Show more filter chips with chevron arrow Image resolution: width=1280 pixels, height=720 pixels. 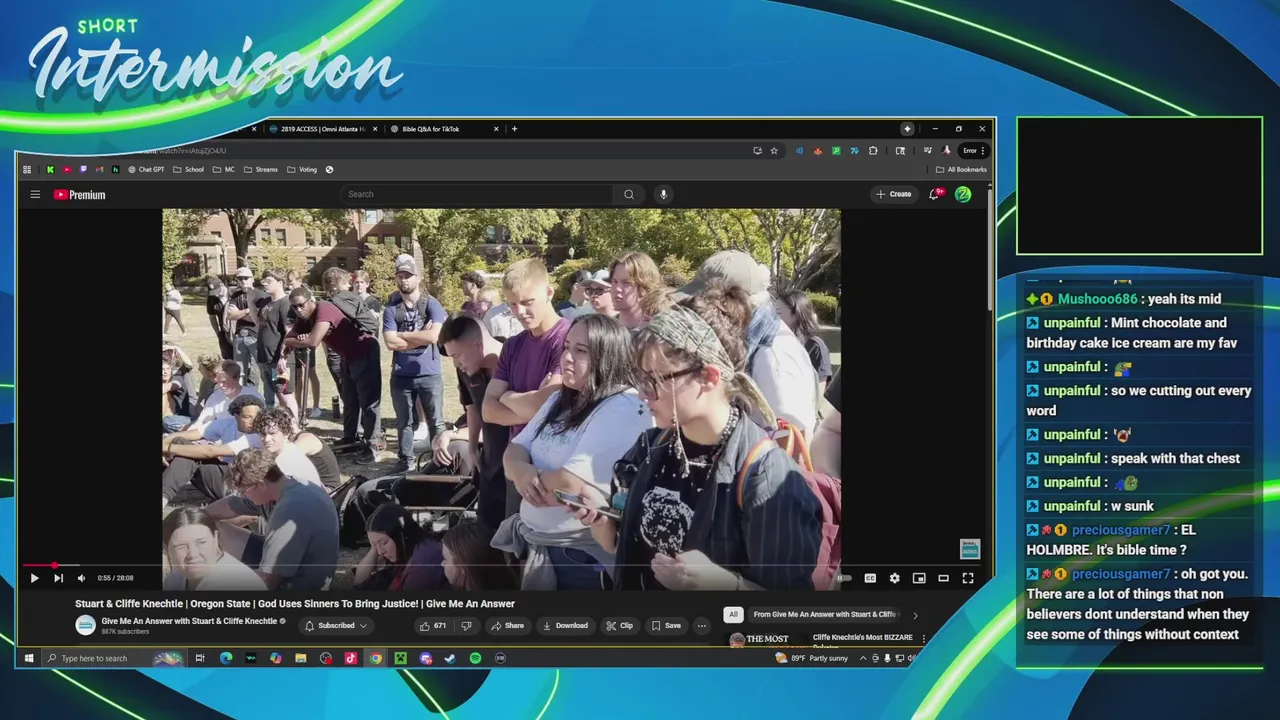pos(915,615)
